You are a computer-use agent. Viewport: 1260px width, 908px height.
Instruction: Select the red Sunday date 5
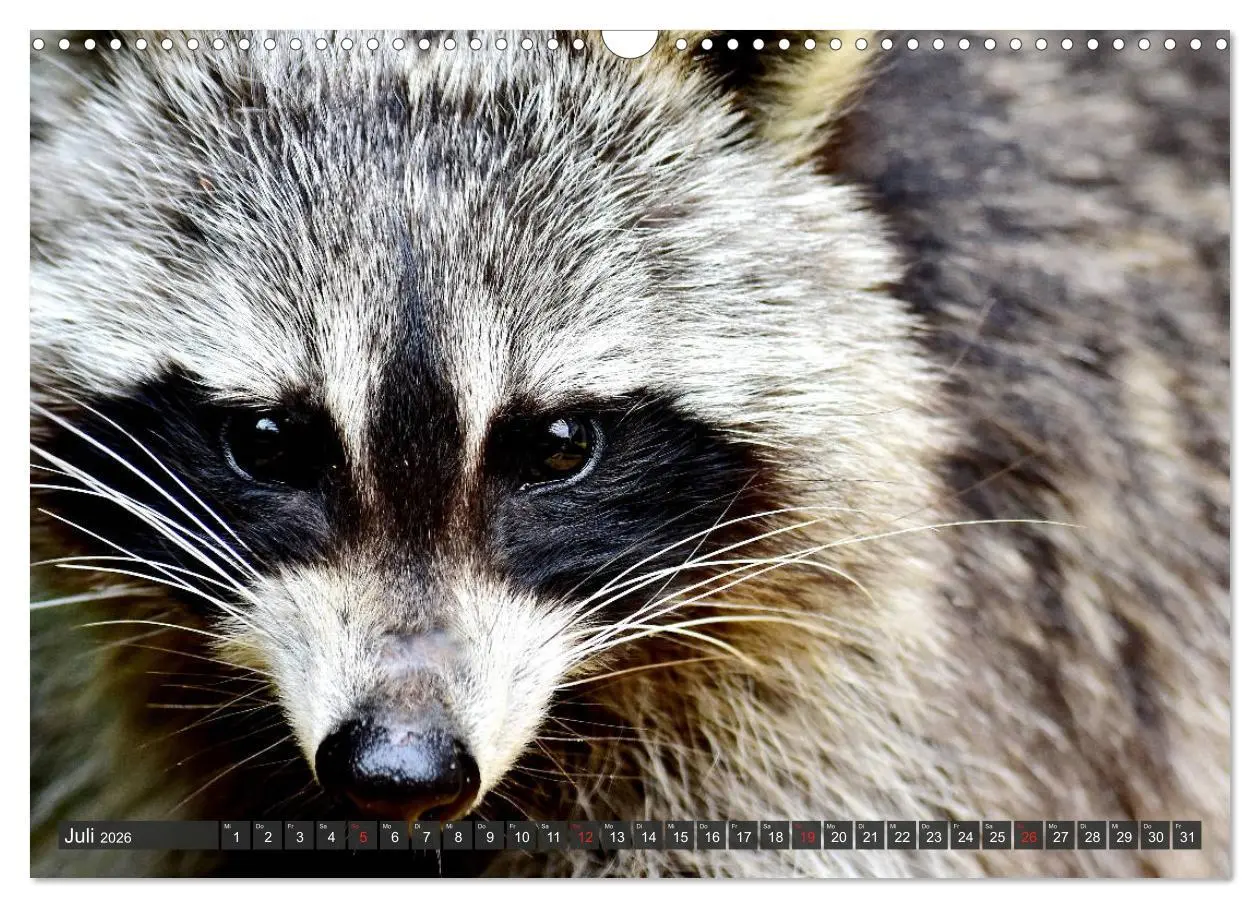362,838
